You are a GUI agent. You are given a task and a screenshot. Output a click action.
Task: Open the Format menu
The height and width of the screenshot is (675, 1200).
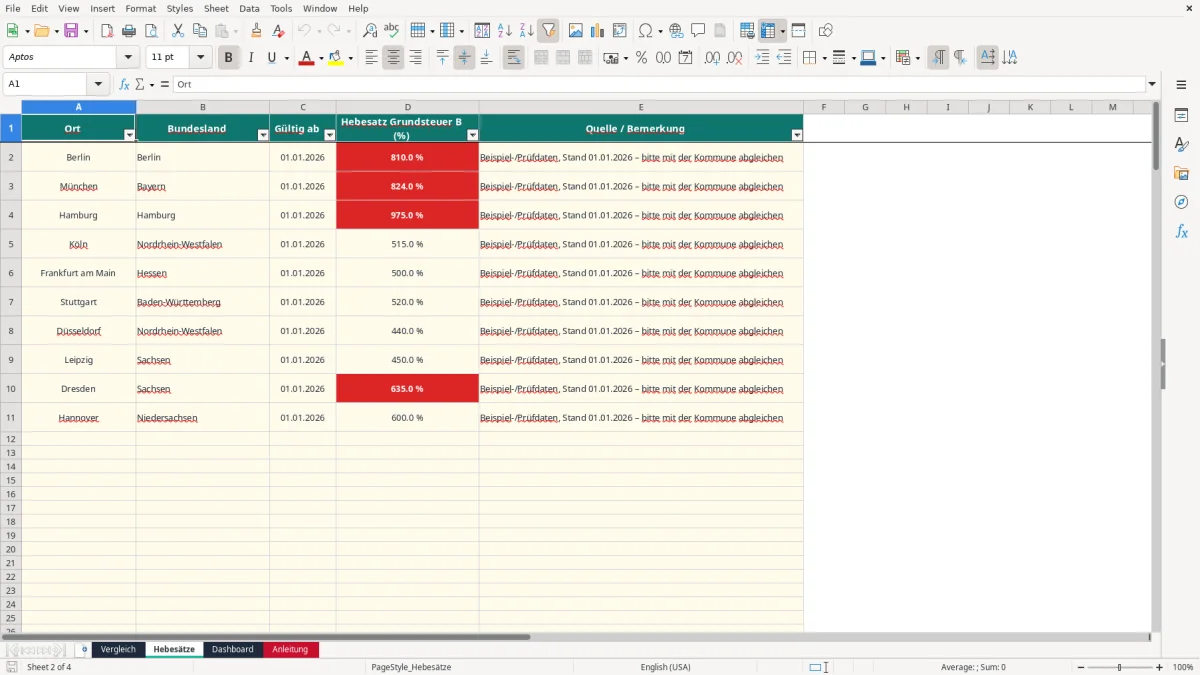coord(141,8)
